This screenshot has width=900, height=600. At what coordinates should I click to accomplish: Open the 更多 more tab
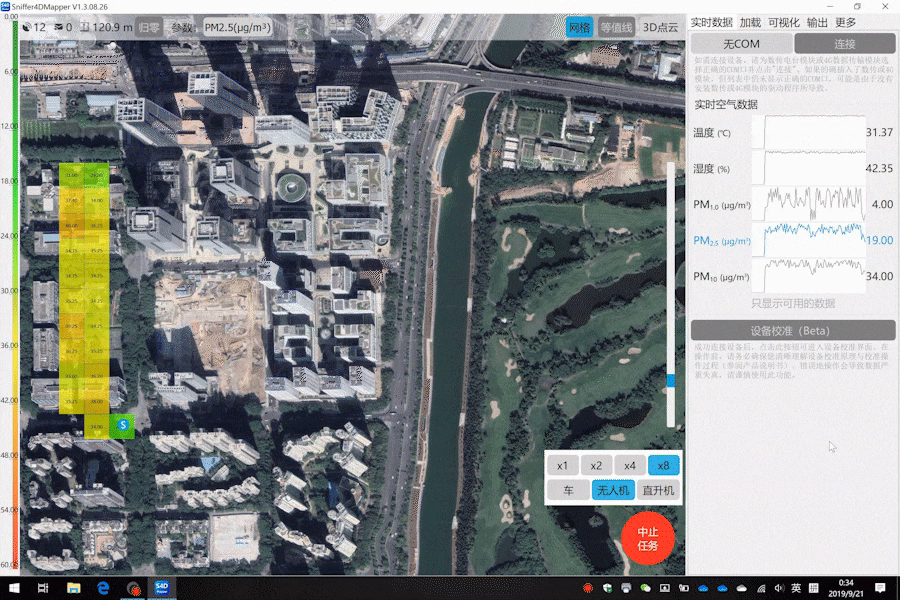pyautogui.click(x=845, y=22)
